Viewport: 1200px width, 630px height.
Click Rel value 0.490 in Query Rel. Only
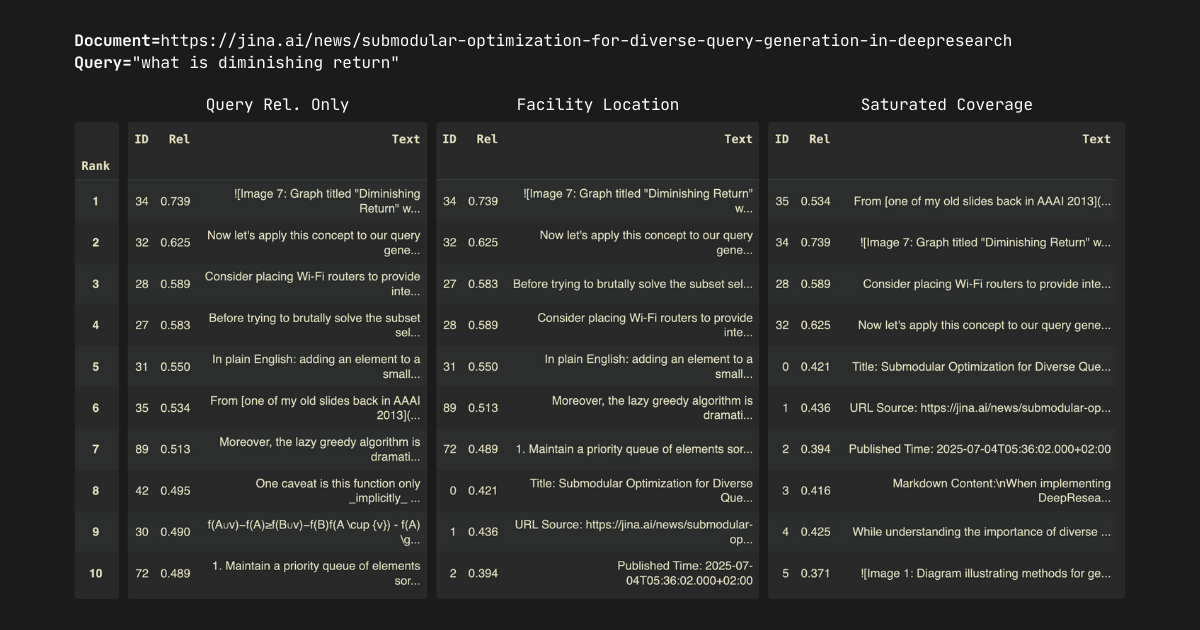click(x=175, y=532)
